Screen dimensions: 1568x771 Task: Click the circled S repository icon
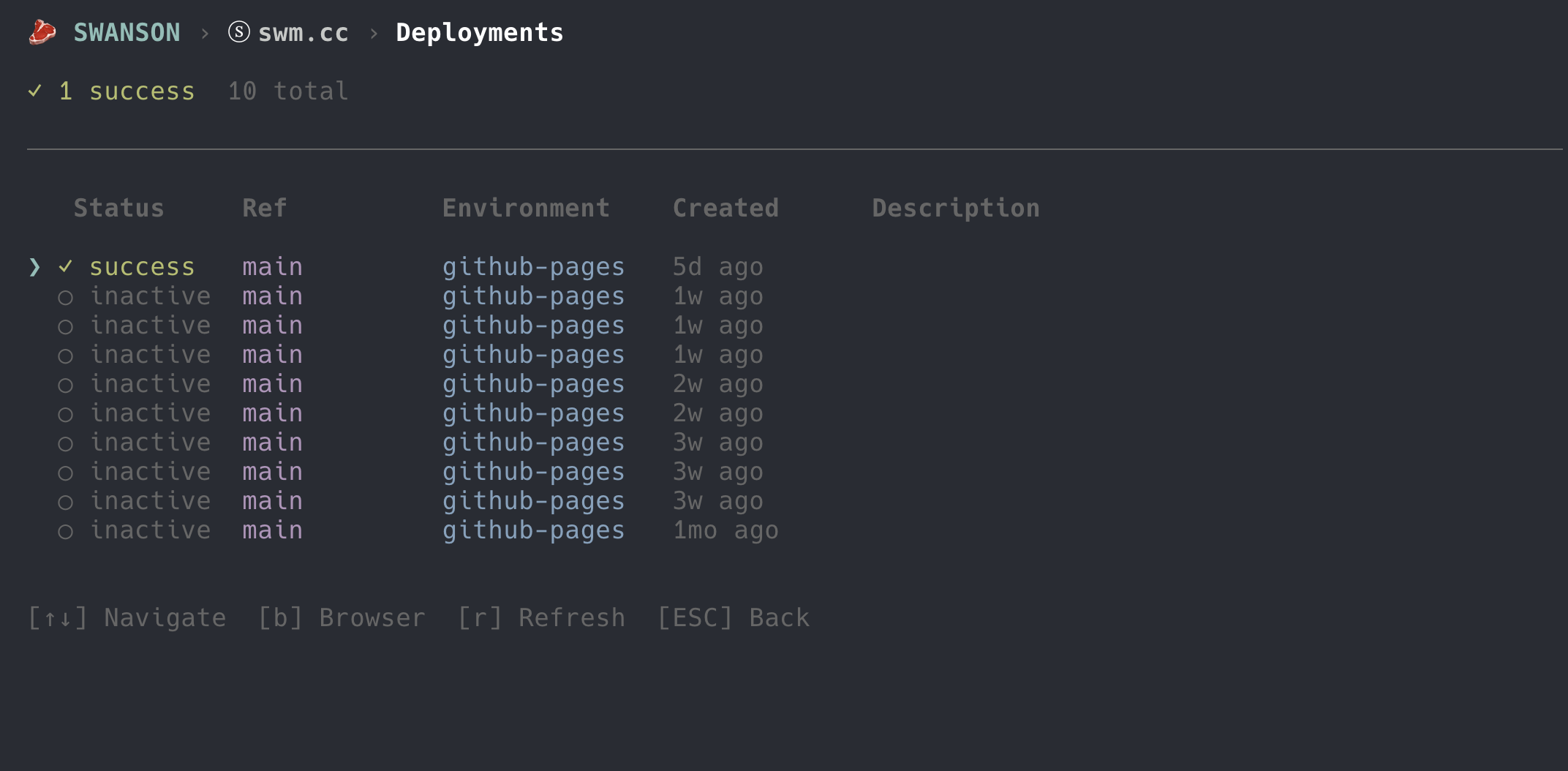238,31
